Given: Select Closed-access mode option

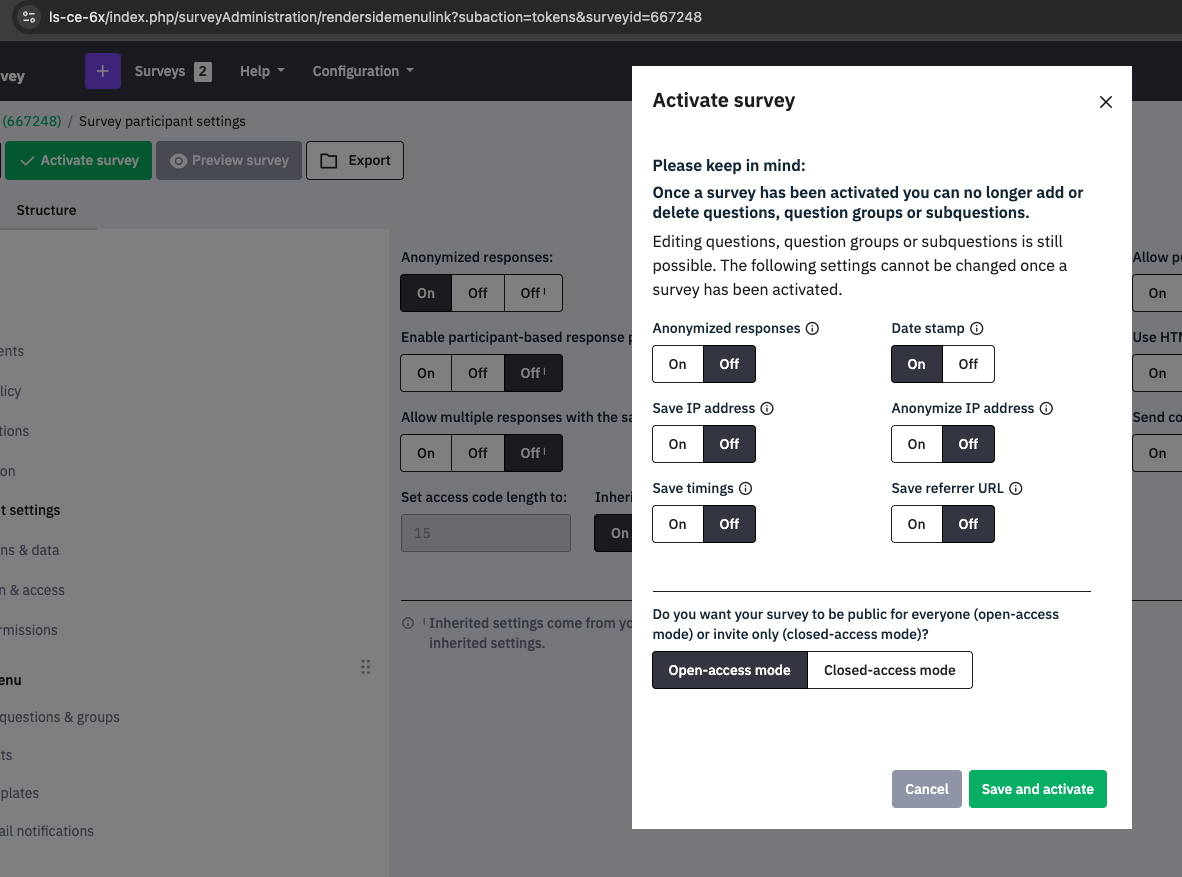Looking at the screenshot, I should coord(889,670).
